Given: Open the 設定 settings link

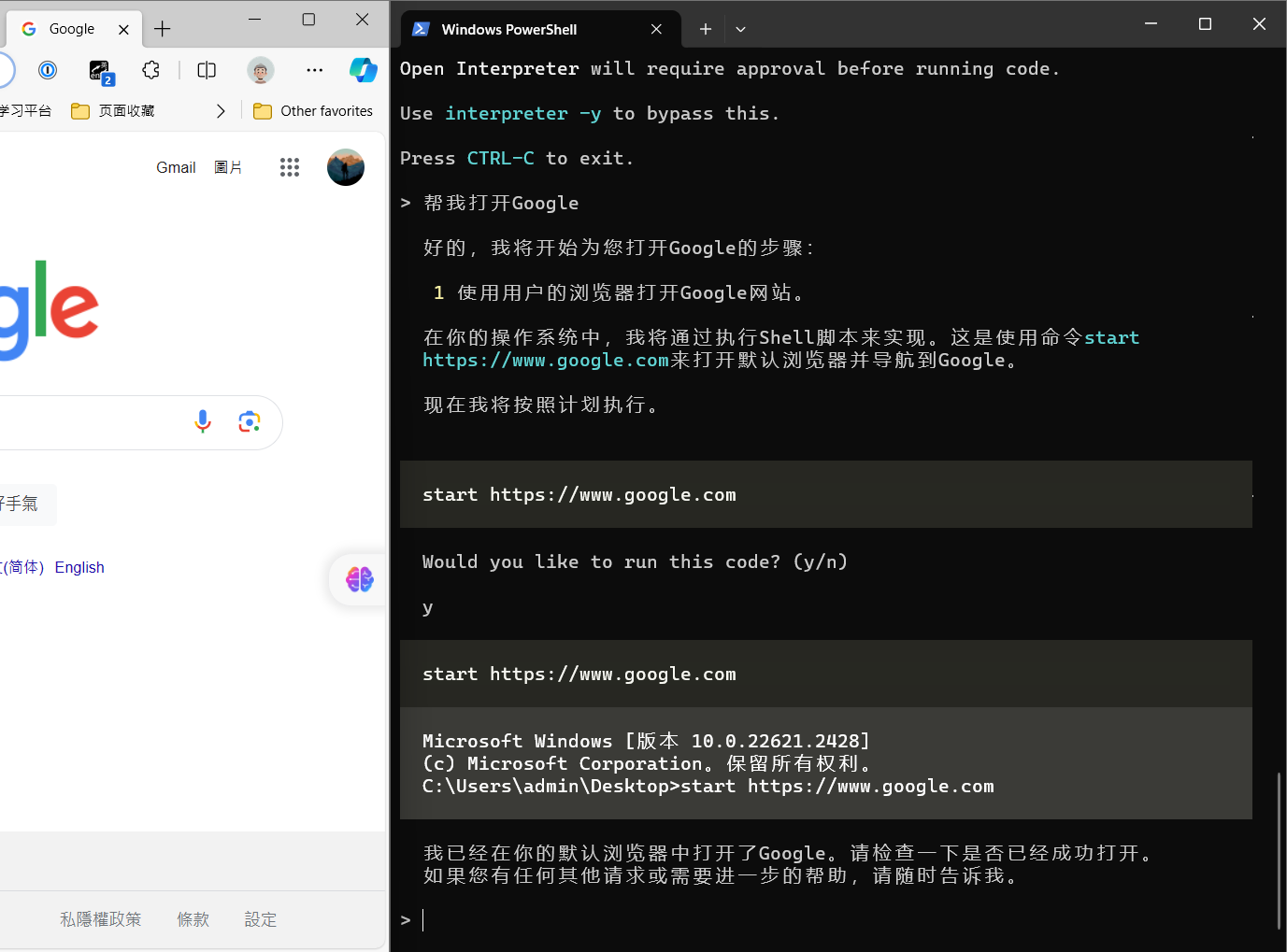Looking at the screenshot, I should [x=261, y=919].
